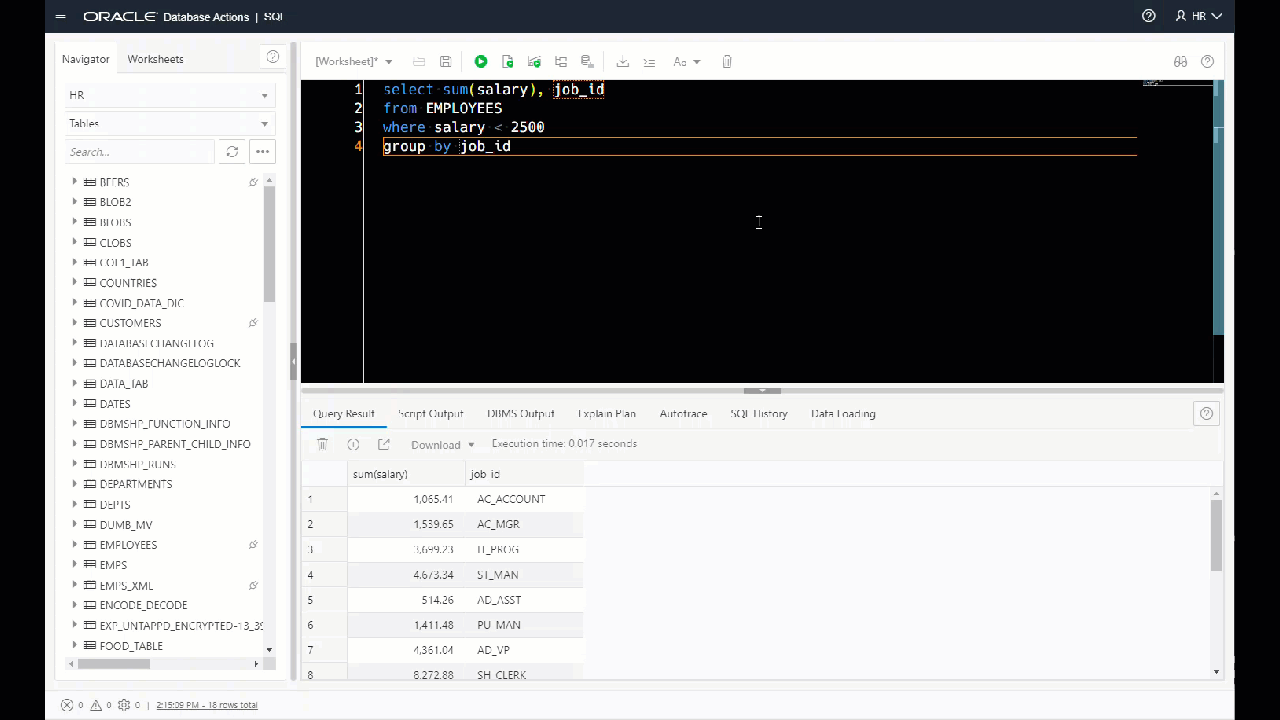Viewport: 1280px width, 720px height.
Task: Click the errors count icon in status bar
Action: pos(67,705)
